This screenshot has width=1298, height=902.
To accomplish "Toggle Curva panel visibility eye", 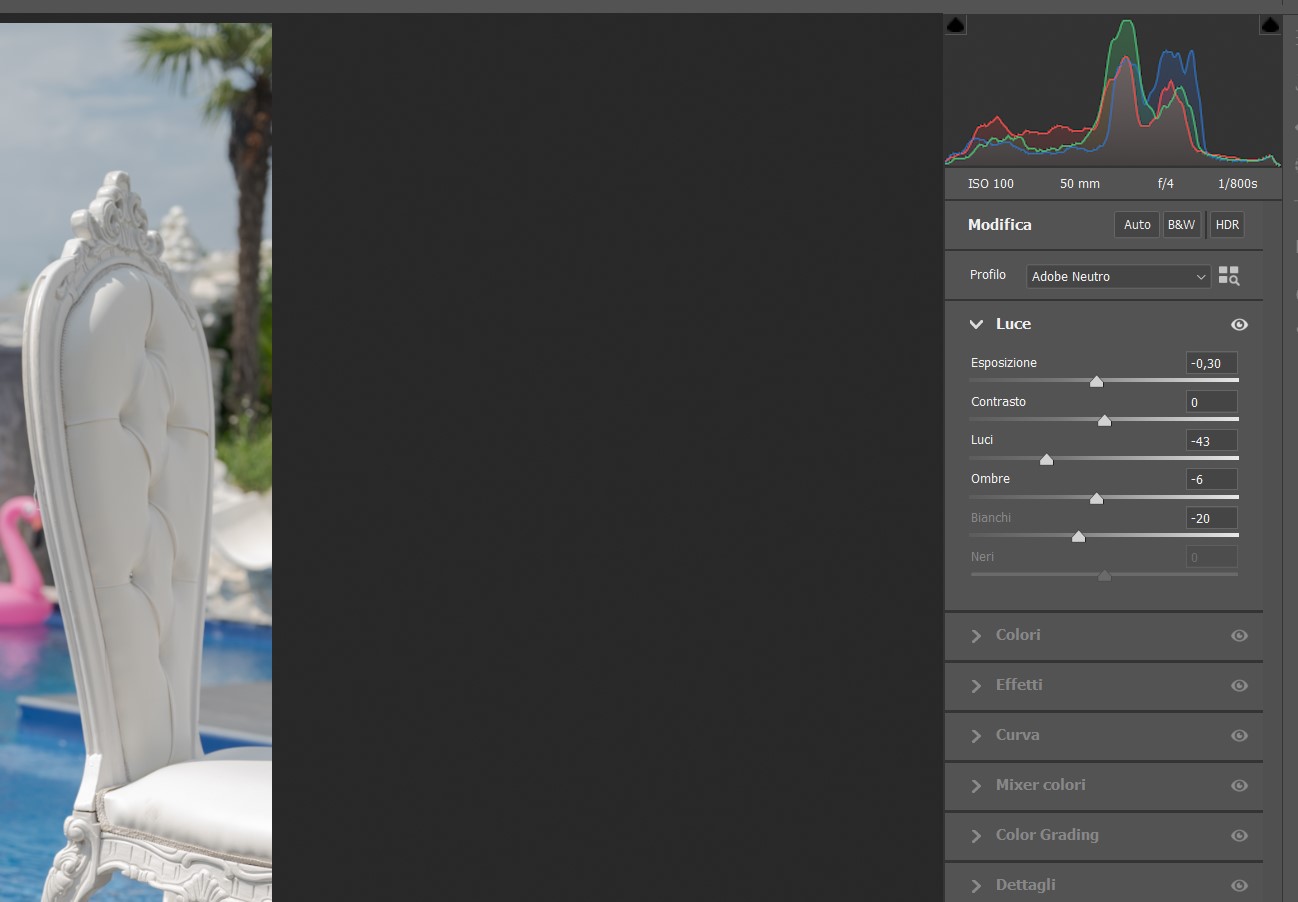I will (1239, 736).
